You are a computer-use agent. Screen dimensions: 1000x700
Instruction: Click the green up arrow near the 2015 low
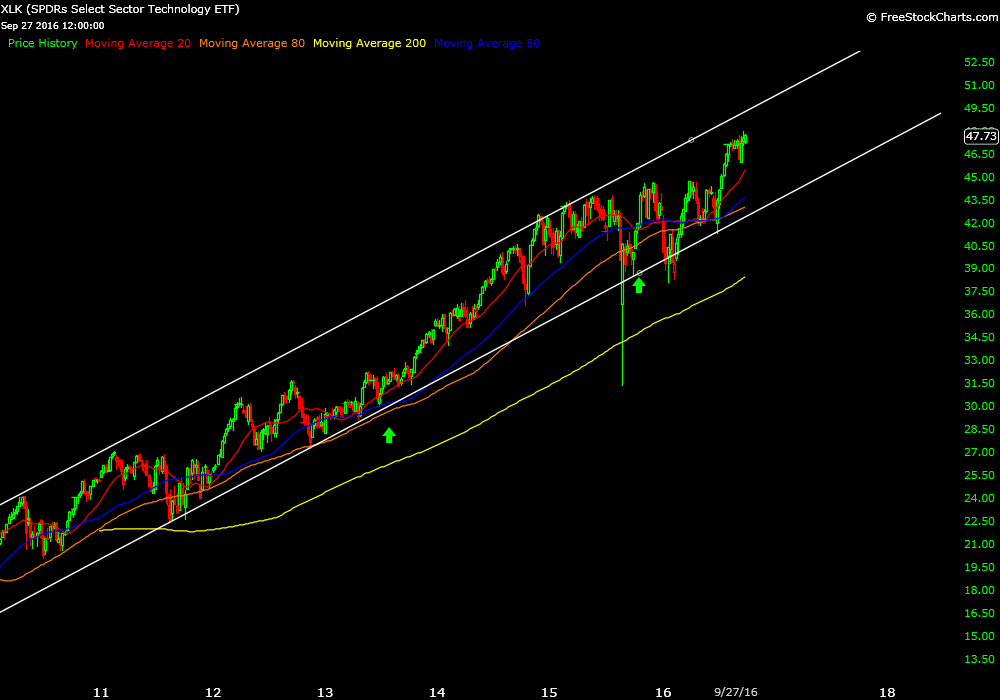639,286
